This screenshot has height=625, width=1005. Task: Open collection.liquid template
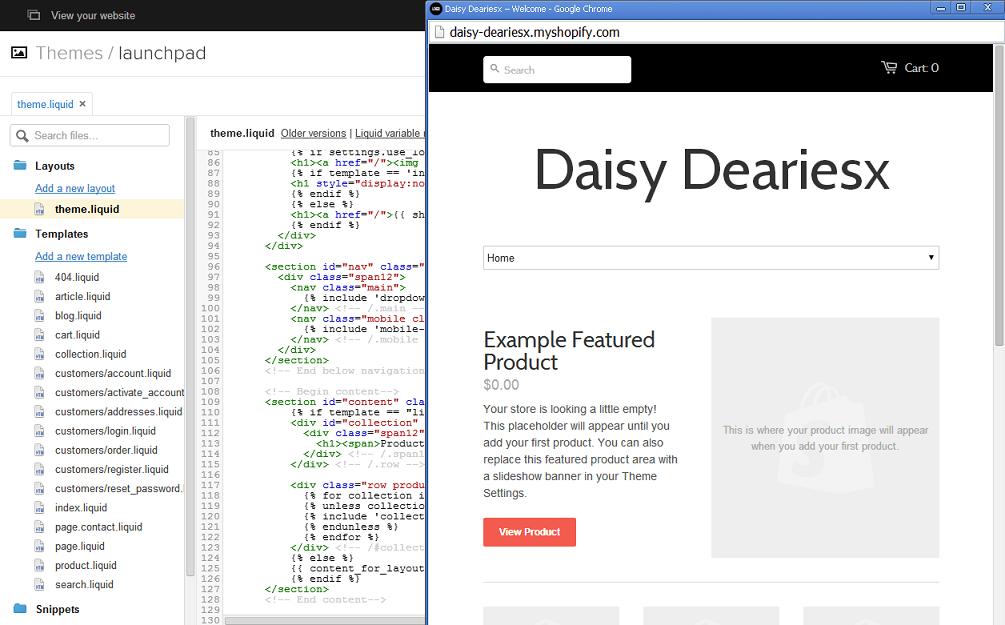coord(90,354)
